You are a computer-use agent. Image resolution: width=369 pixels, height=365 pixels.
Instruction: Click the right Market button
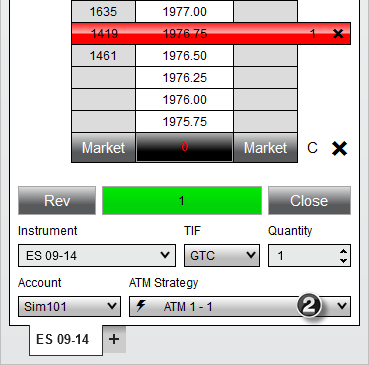[265, 148]
